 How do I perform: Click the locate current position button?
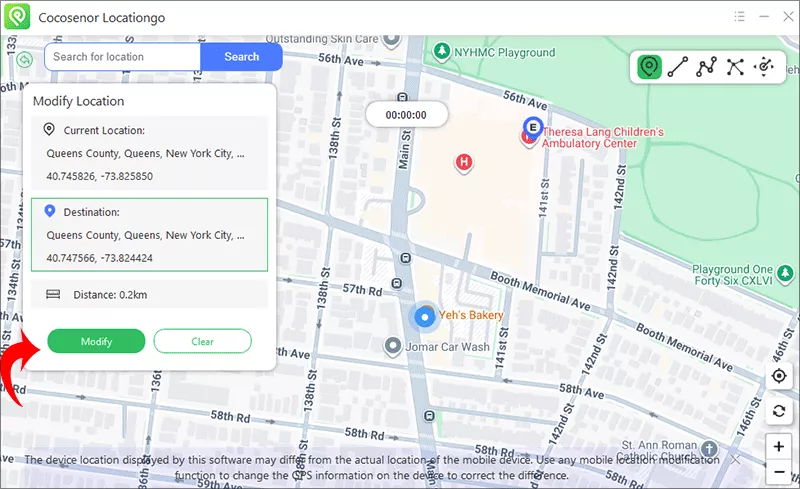tap(779, 376)
